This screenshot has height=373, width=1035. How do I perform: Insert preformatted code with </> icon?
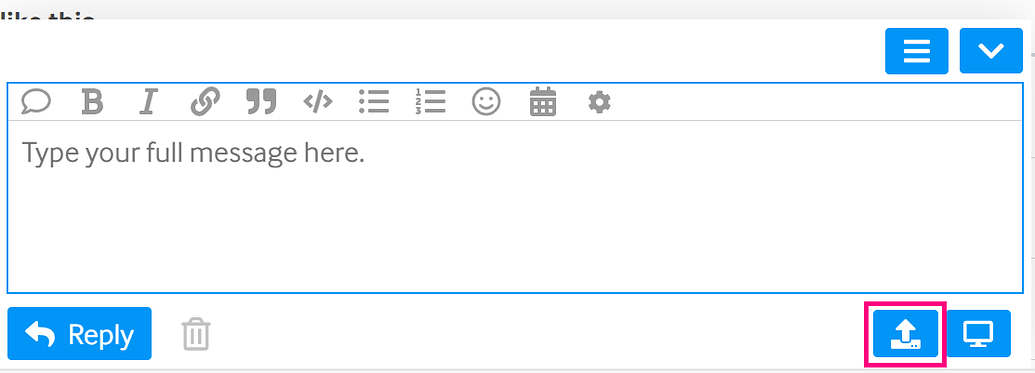(x=317, y=102)
